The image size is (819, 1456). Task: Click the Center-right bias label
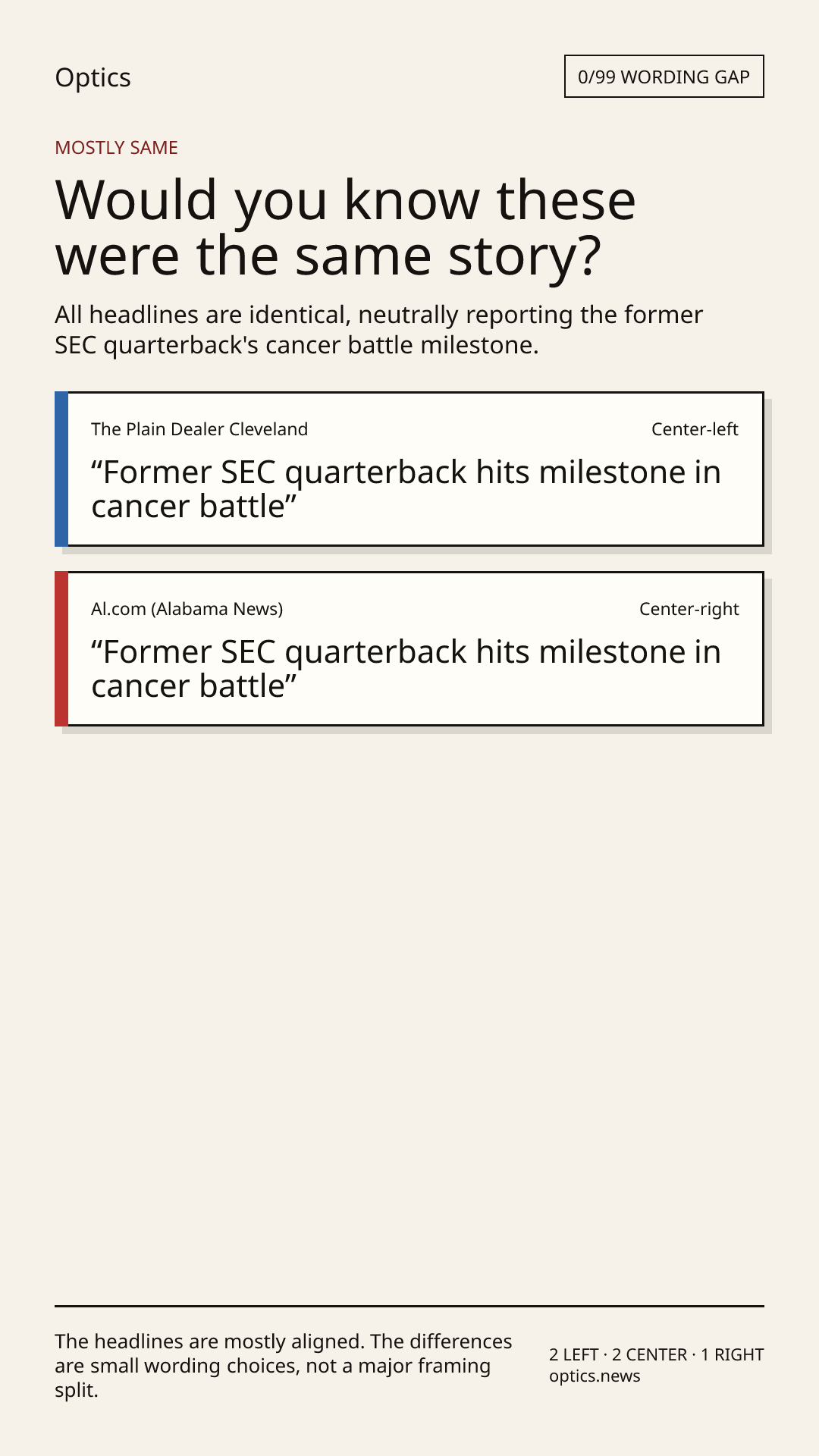[x=689, y=609]
